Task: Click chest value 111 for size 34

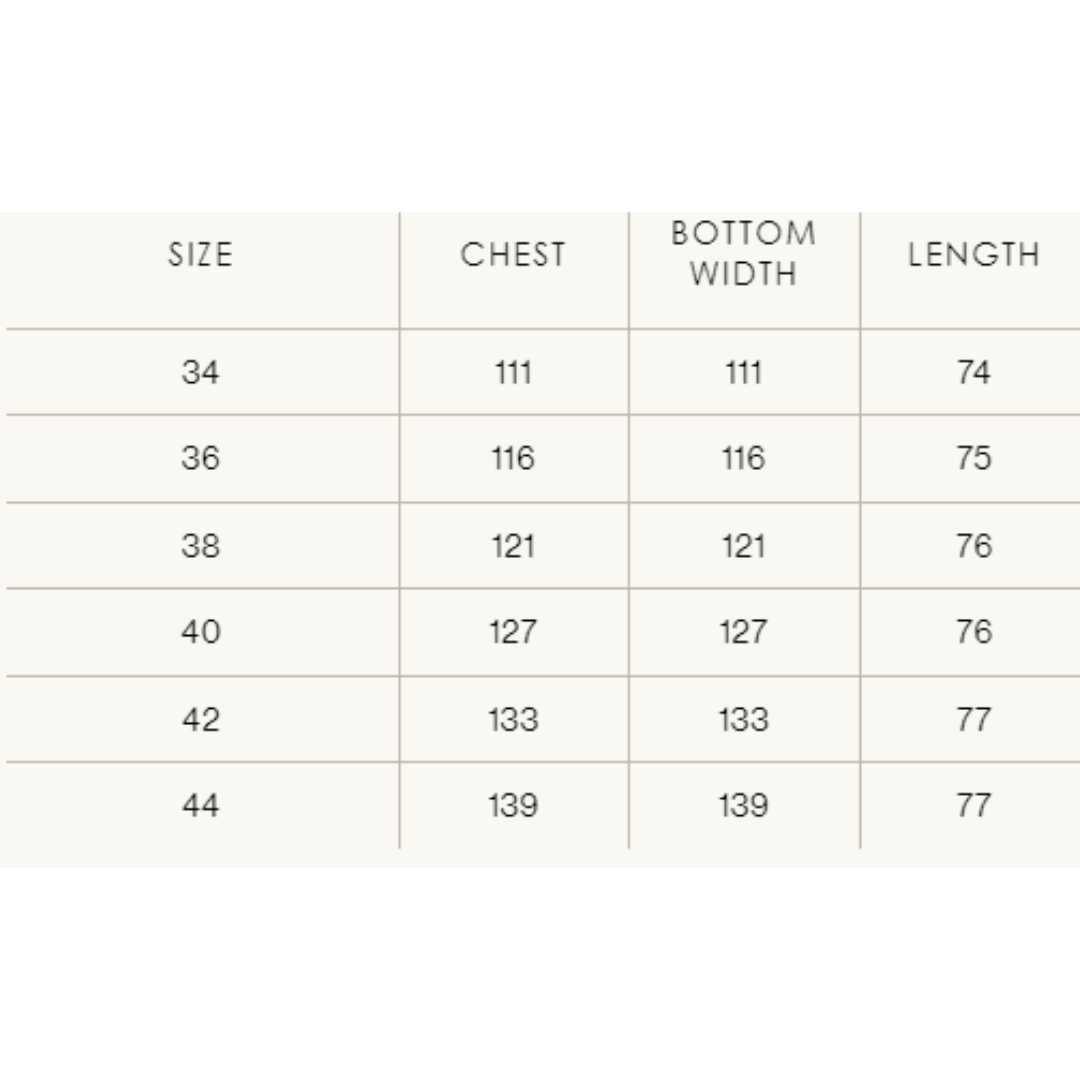Action: tap(513, 373)
